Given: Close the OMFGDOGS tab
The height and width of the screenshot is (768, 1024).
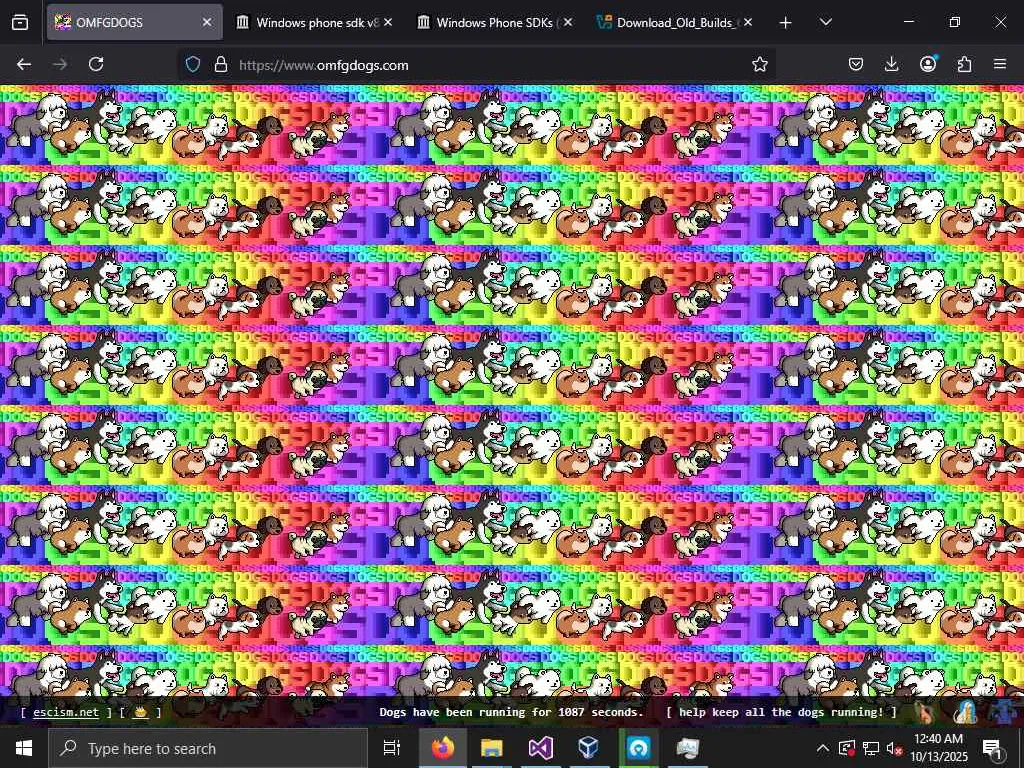Looking at the screenshot, I should (x=207, y=22).
